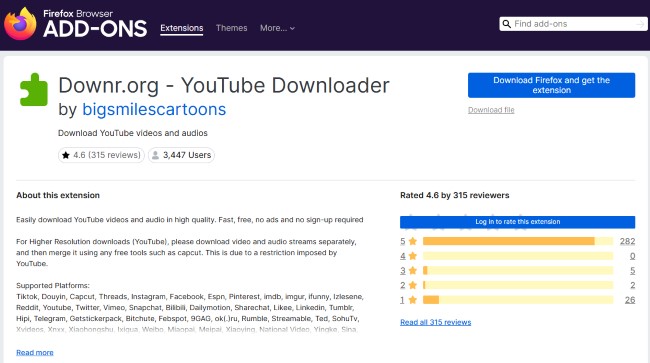Screen dimensions: 650x363
Task: Click the 4.6 (315 reviews) rating badge
Action: (101, 155)
